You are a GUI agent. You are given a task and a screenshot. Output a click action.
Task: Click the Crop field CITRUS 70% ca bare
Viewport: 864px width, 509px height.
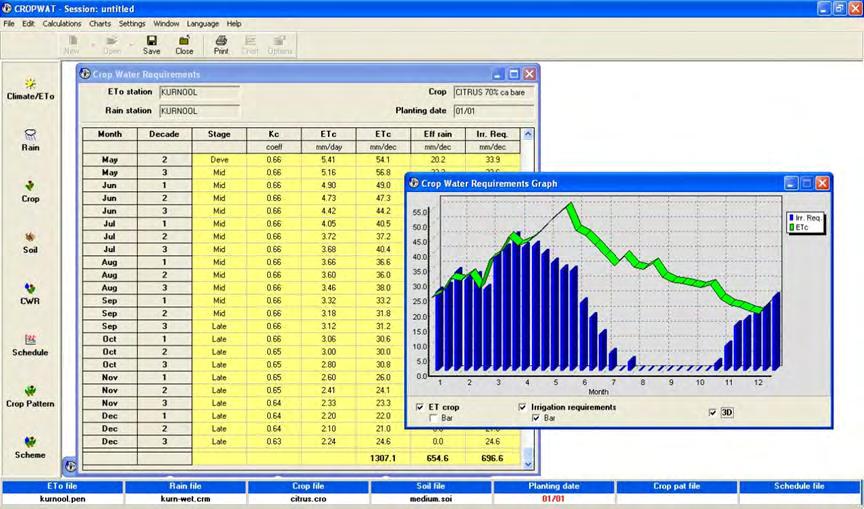[x=494, y=93]
